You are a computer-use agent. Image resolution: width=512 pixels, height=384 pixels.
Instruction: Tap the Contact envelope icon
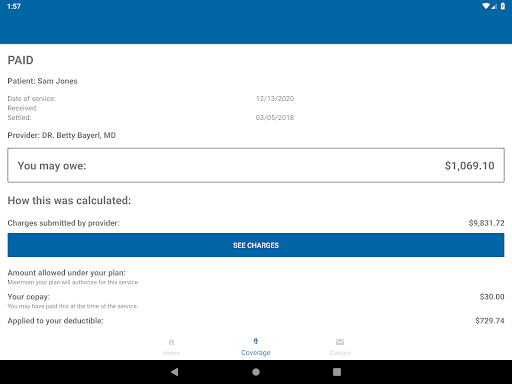tap(340, 342)
